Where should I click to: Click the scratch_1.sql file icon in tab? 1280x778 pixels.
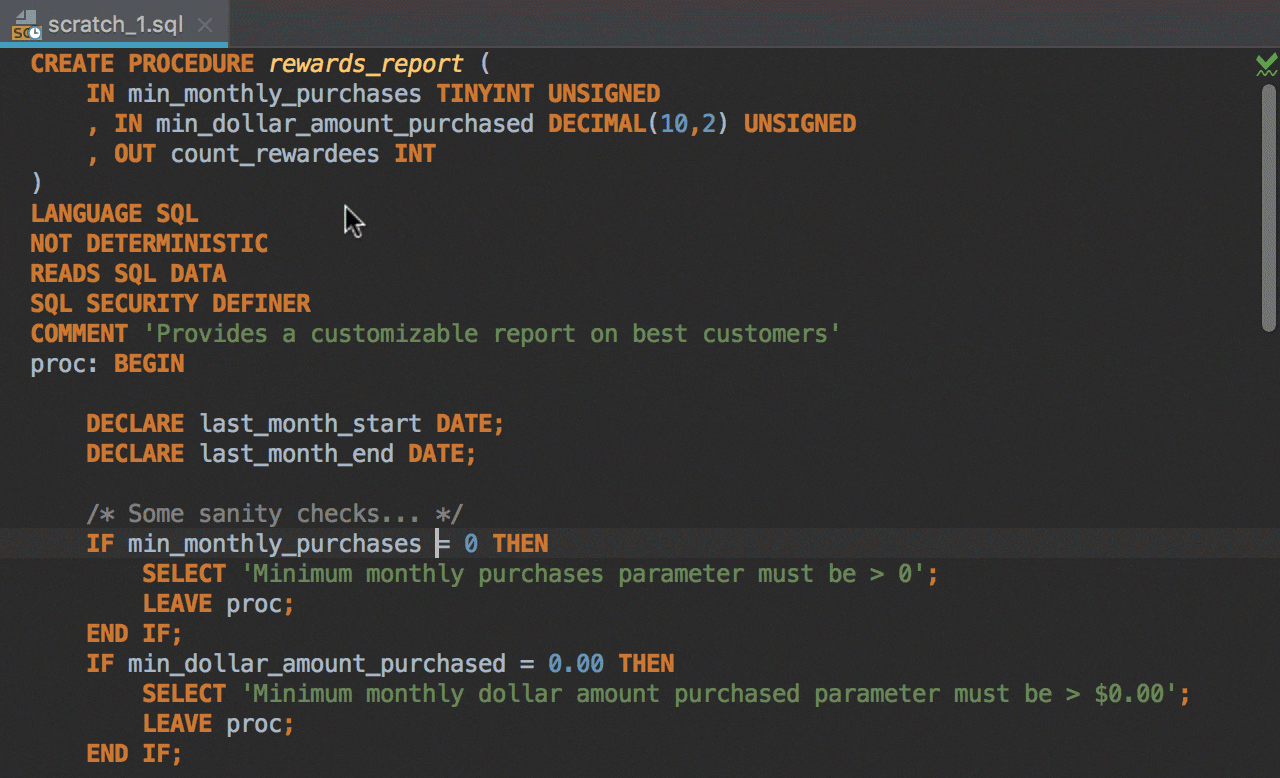click(26, 24)
